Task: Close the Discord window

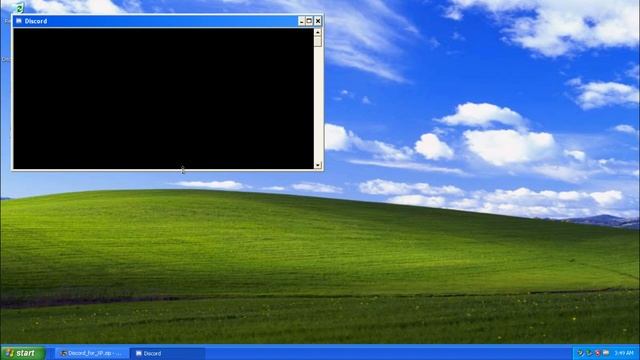Action: tap(318, 21)
